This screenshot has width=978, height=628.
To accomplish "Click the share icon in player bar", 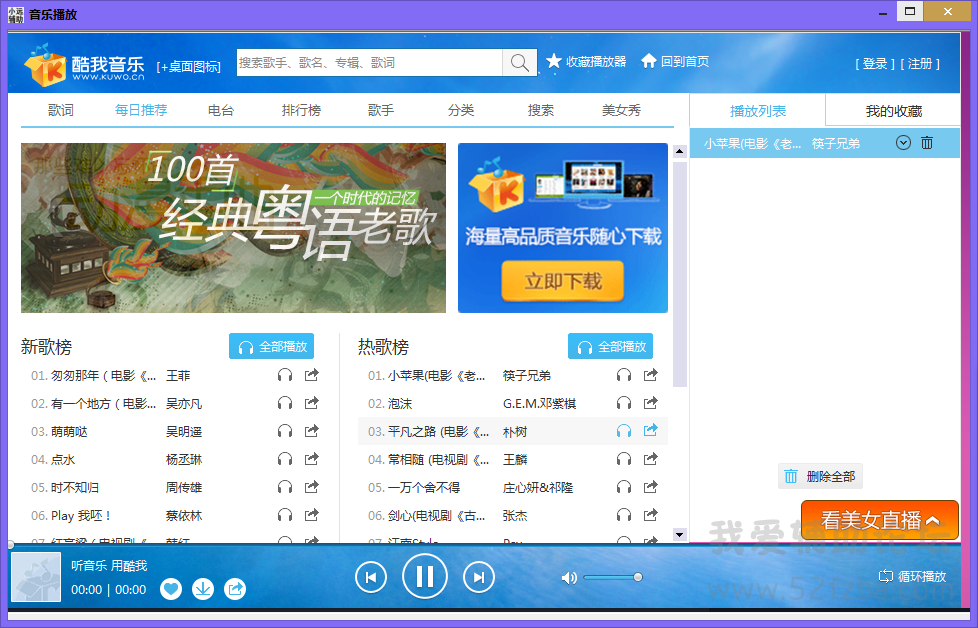I will [235, 589].
